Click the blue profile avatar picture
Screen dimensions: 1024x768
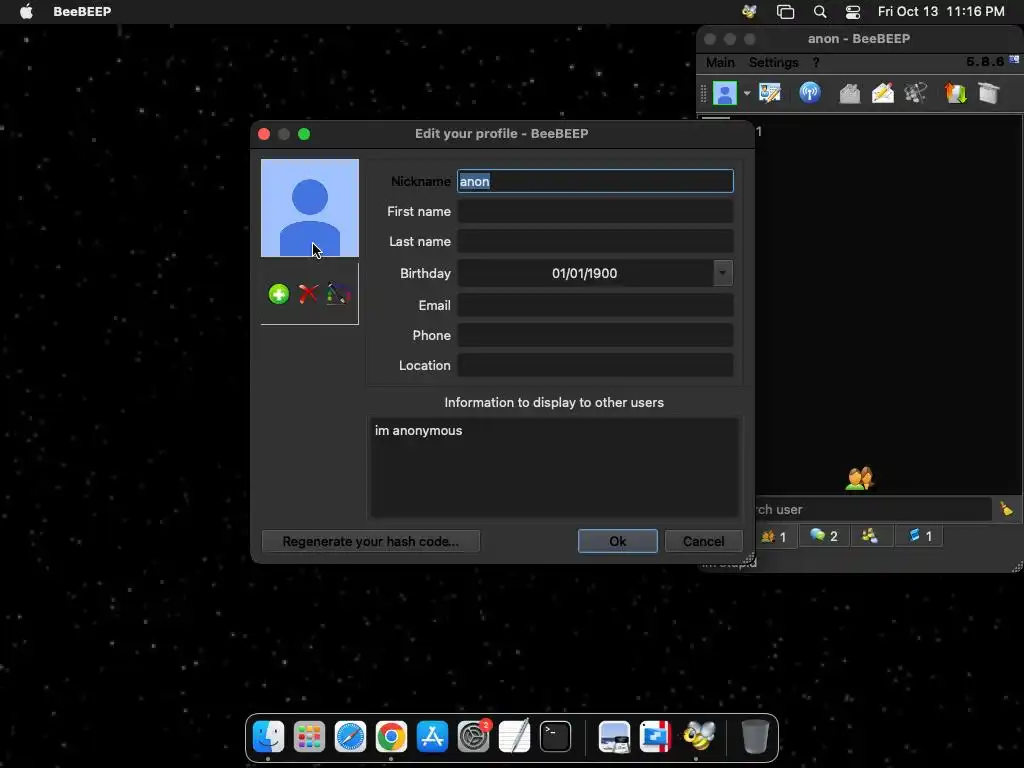pyautogui.click(x=310, y=208)
